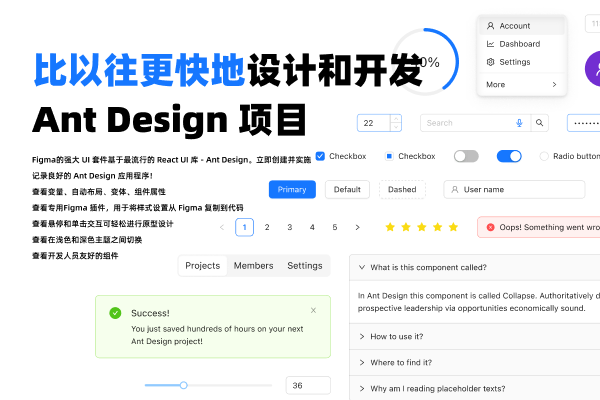Toggle the indeterminate Checkbox
This screenshot has height=400, width=600.
(389, 156)
